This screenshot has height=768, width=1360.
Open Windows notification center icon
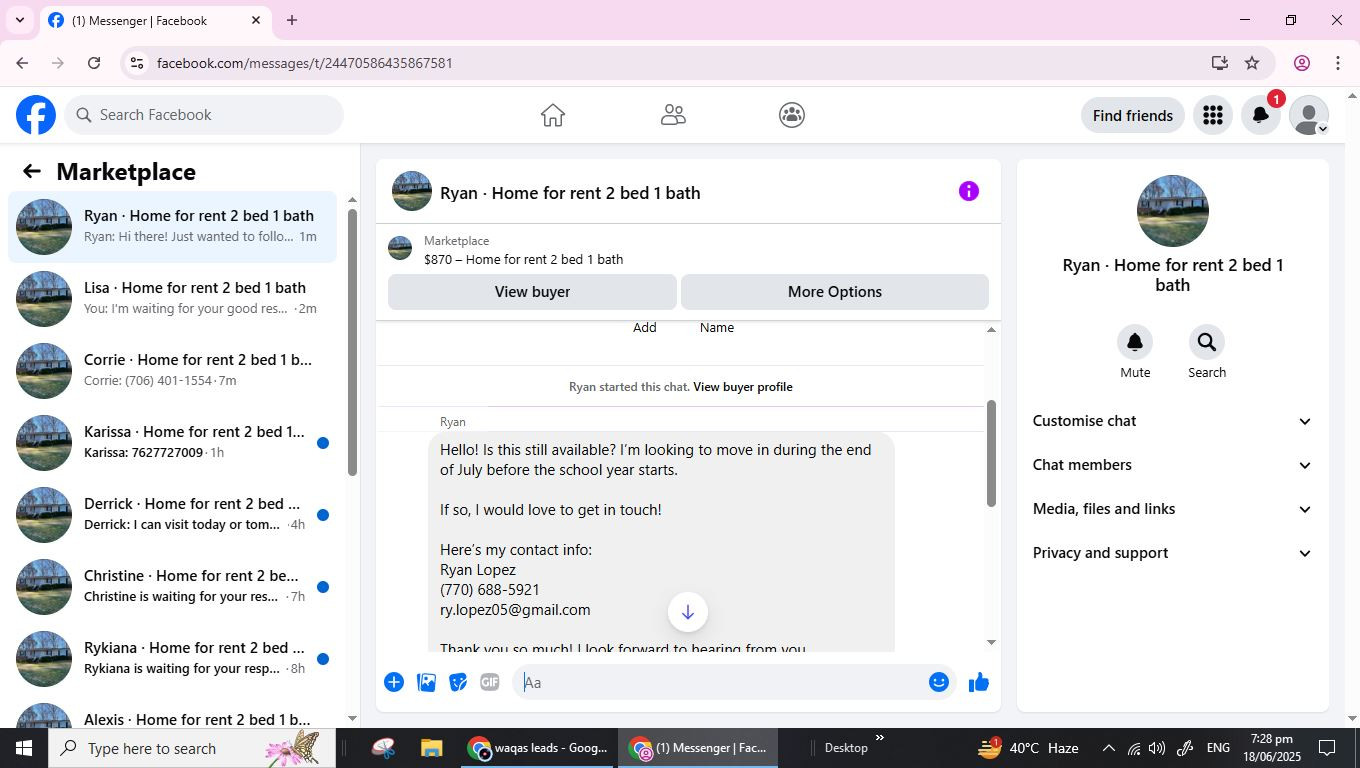click(x=1327, y=748)
